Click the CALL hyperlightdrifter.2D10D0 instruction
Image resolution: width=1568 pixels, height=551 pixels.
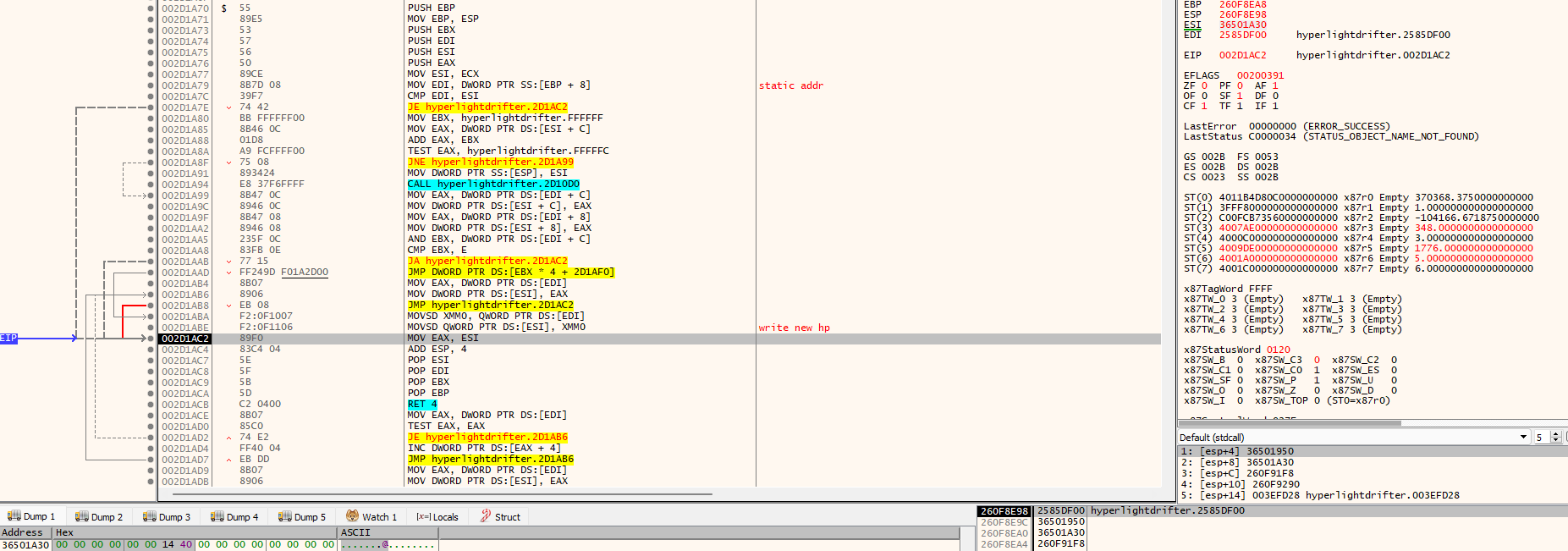tap(493, 185)
